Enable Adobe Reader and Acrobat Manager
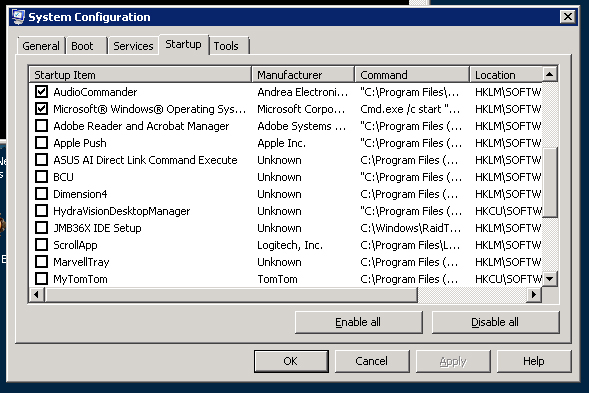Viewport: 589px width, 393px height. pyautogui.click(x=41, y=125)
